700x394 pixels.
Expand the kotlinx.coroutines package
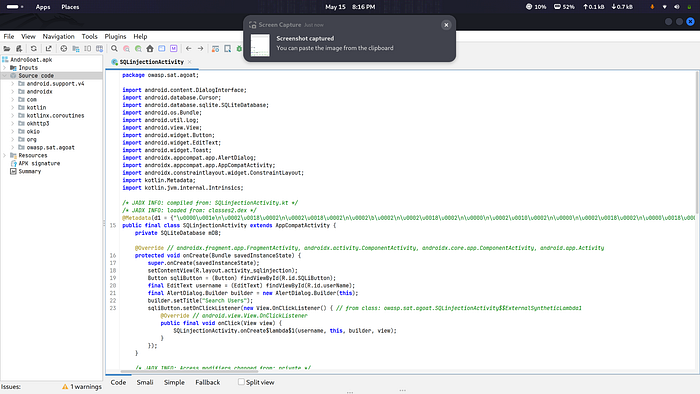click(x=12, y=116)
